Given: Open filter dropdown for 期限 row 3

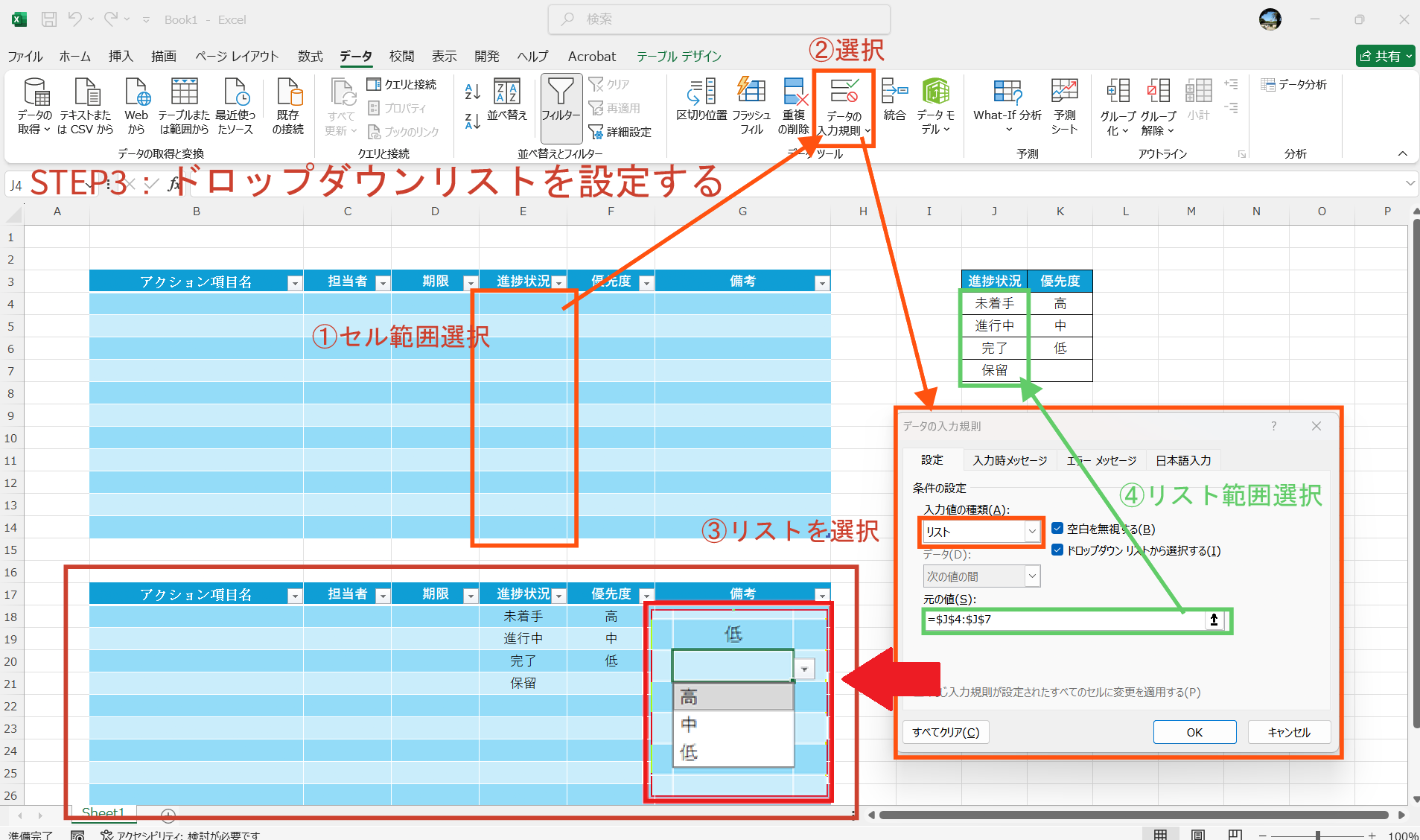Looking at the screenshot, I should pyautogui.click(x=471, y=283).
